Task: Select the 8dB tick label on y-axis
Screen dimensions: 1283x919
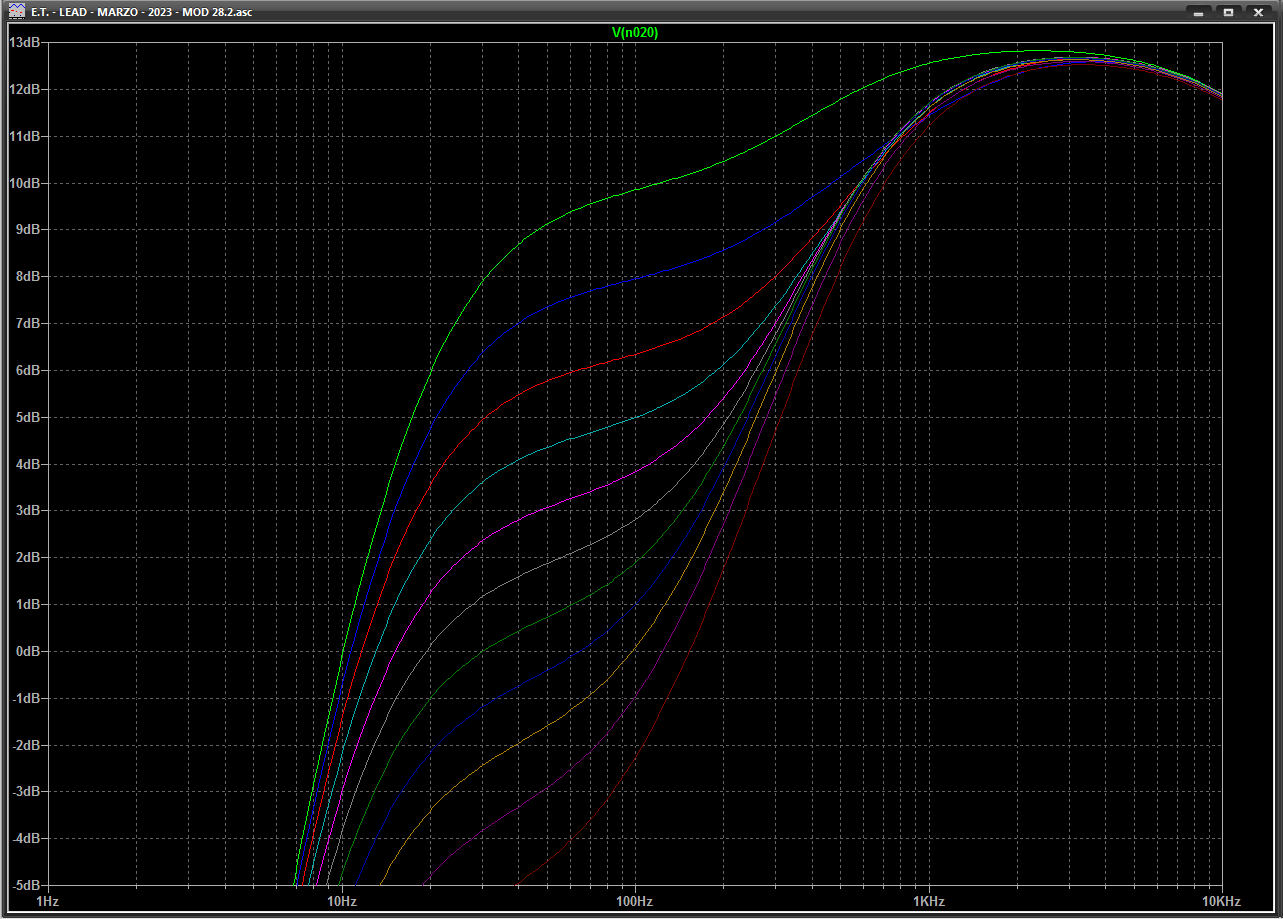Action: (x=27, y=277)
